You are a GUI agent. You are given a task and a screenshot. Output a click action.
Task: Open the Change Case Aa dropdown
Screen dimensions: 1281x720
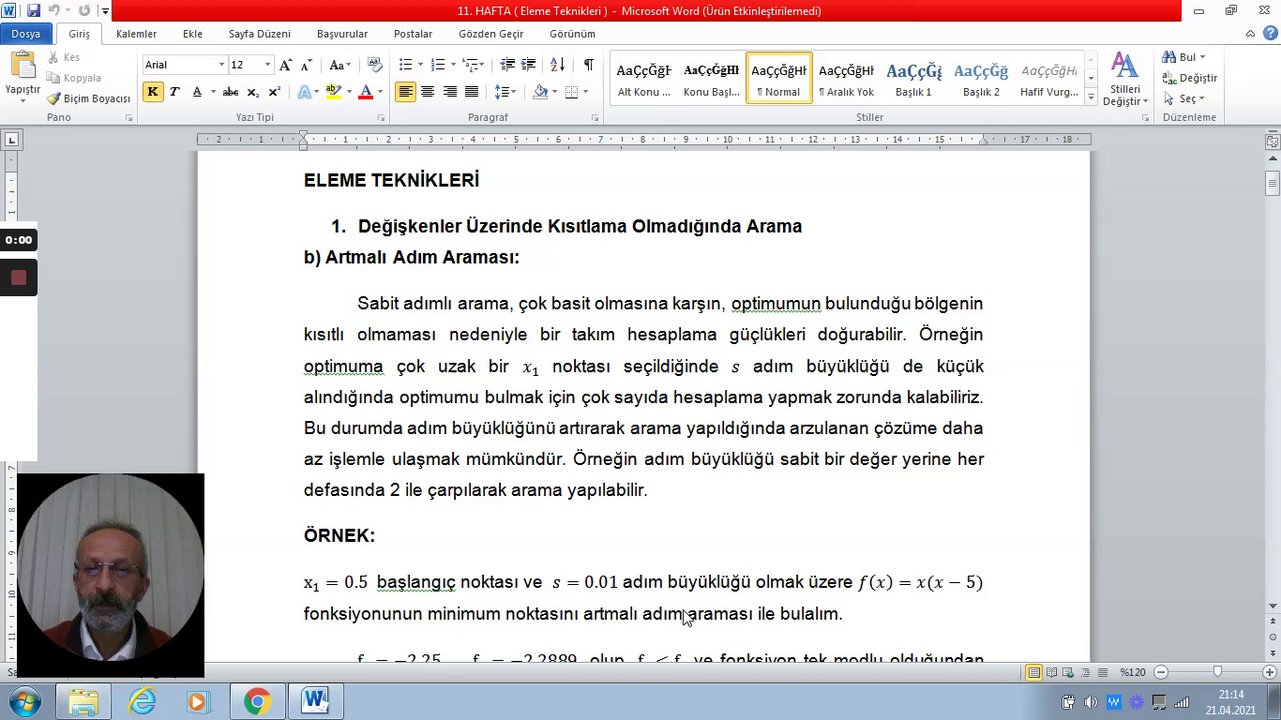pos(339,65)
